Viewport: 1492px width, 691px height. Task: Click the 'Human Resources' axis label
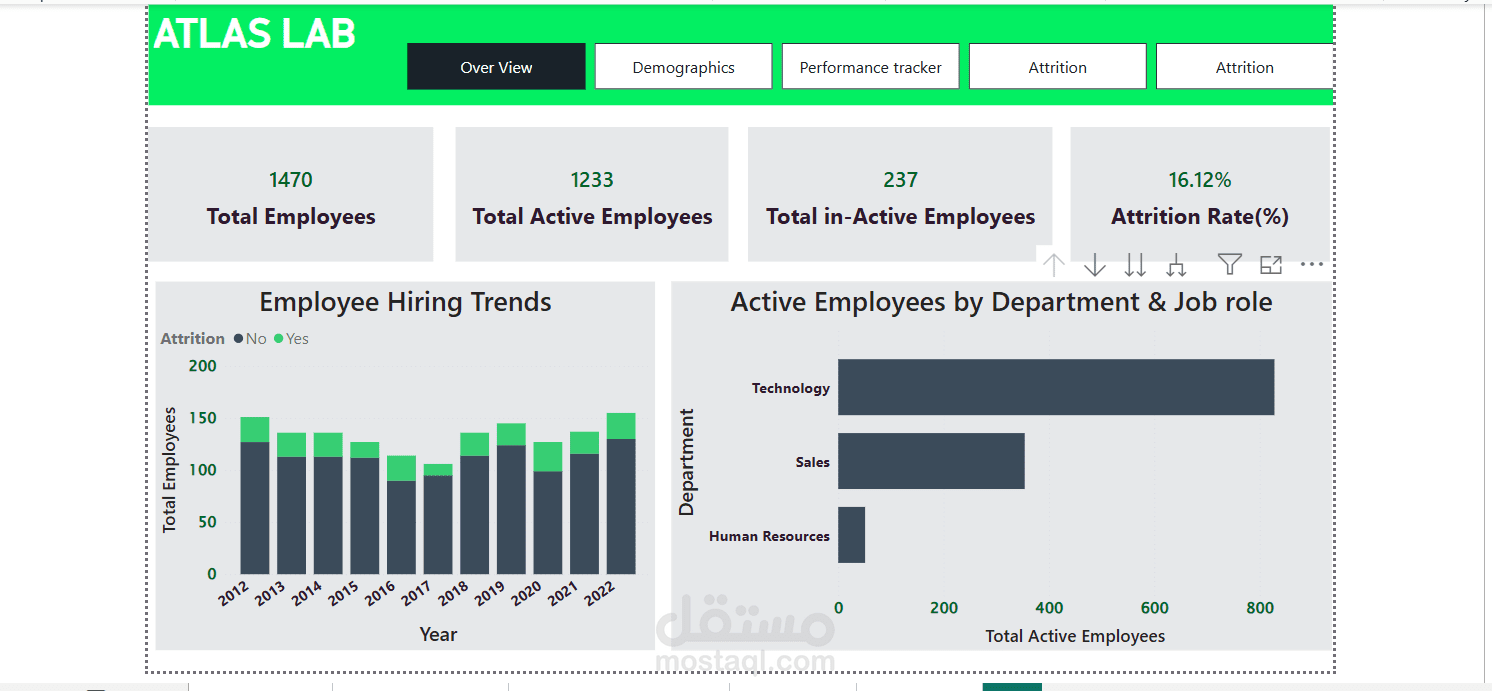pos(769,536)
